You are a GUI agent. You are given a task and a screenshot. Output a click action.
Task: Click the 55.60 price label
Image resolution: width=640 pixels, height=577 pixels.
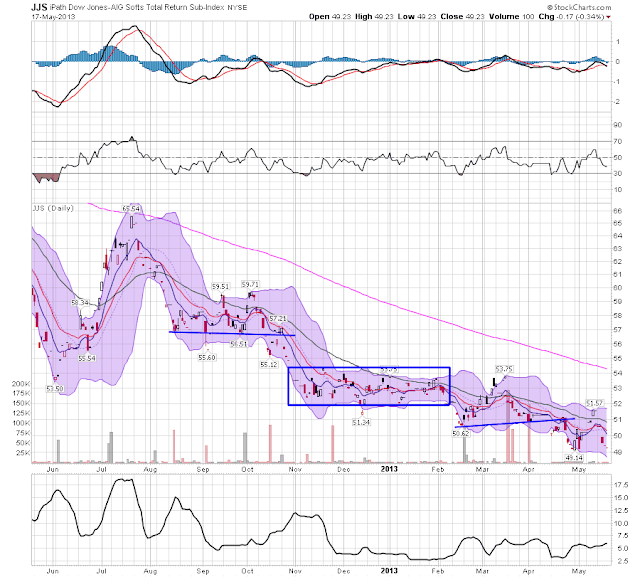(x=207, y=357)
